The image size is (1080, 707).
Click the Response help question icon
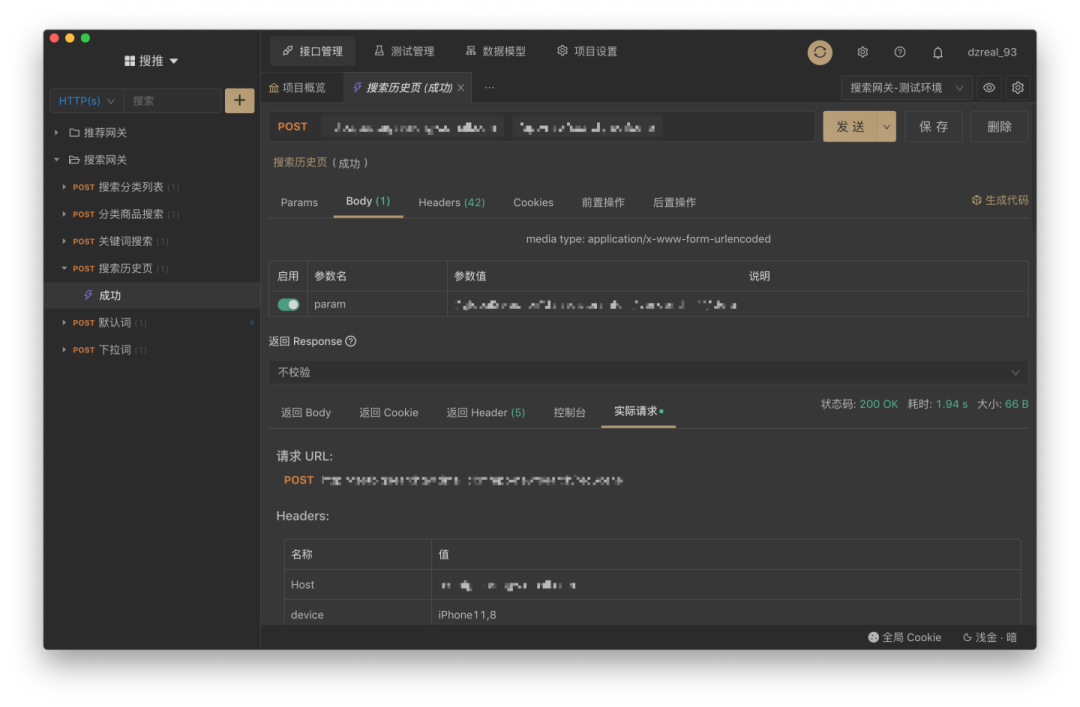pyautogui.click(x=351, y=341)
